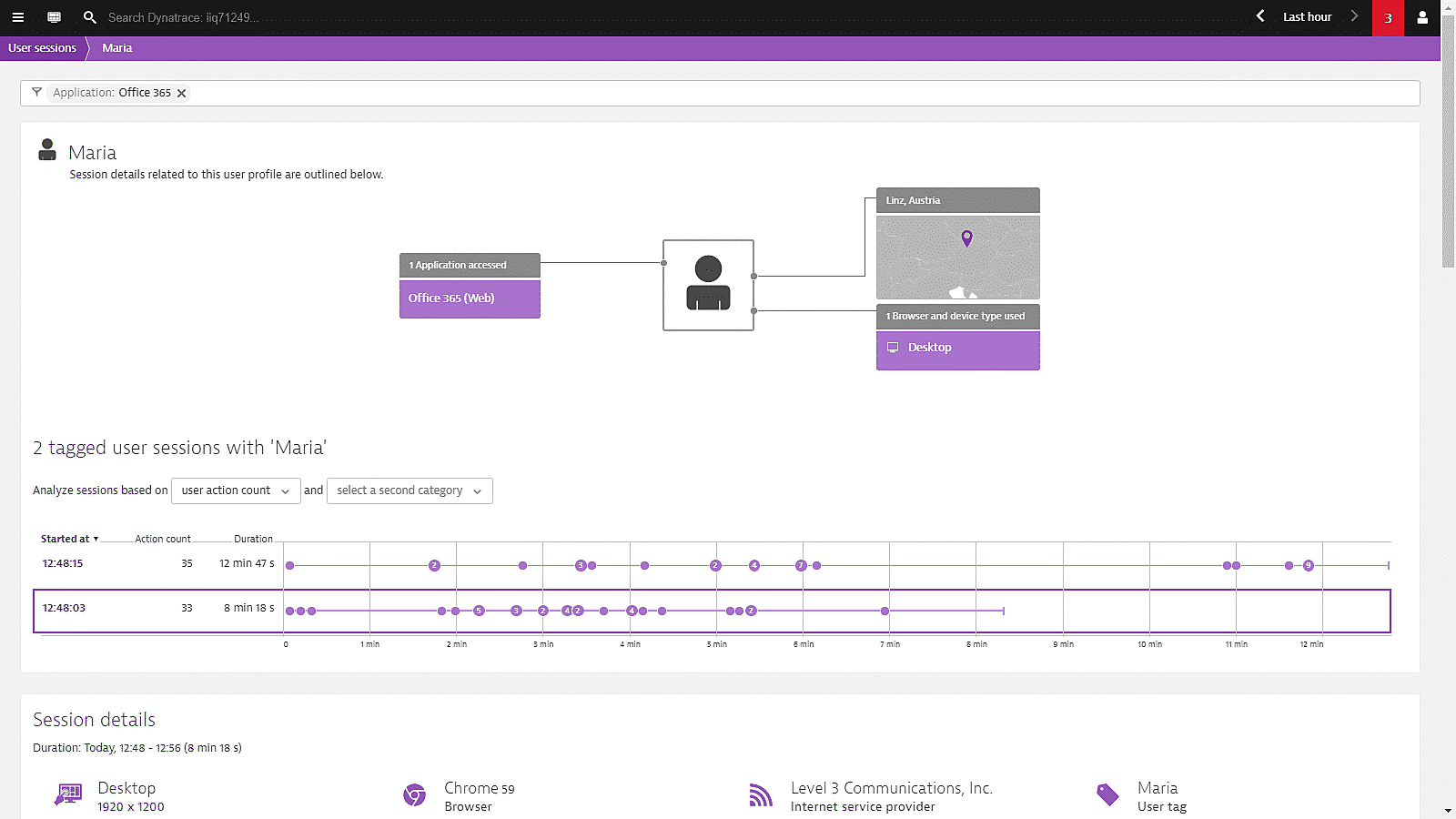The width and height of the screenshot is (1456, 819).
Task: Select the 12:48:03 session row
Action: click(x=712, y=611)
